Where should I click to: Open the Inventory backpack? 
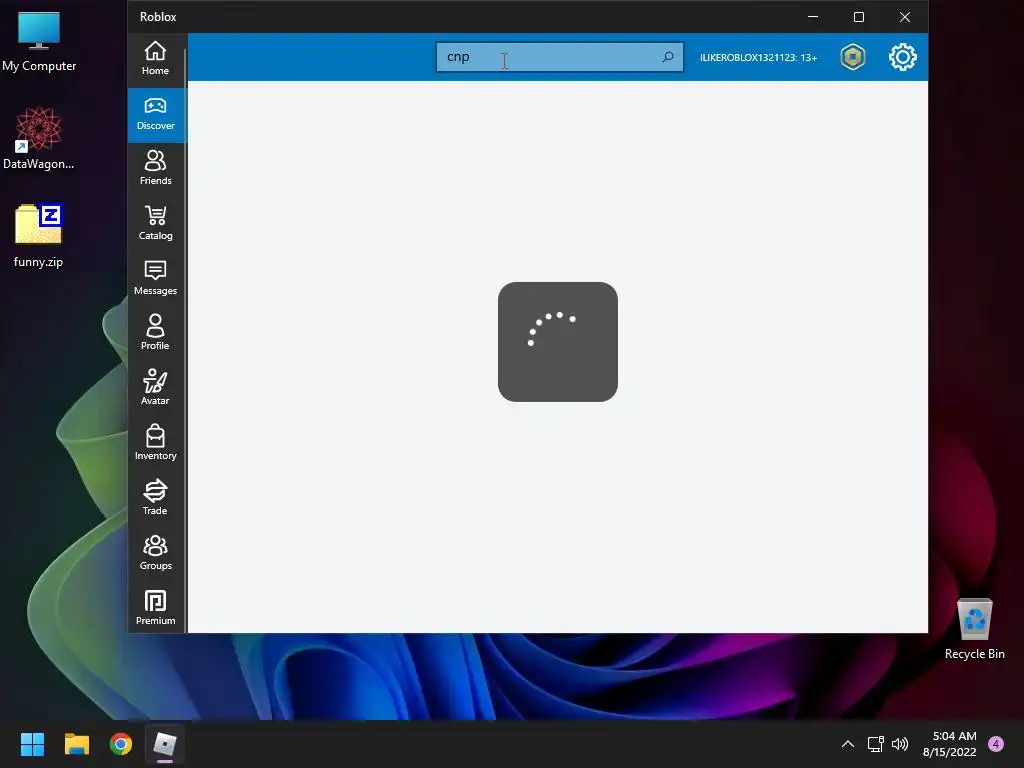[155, 443]
